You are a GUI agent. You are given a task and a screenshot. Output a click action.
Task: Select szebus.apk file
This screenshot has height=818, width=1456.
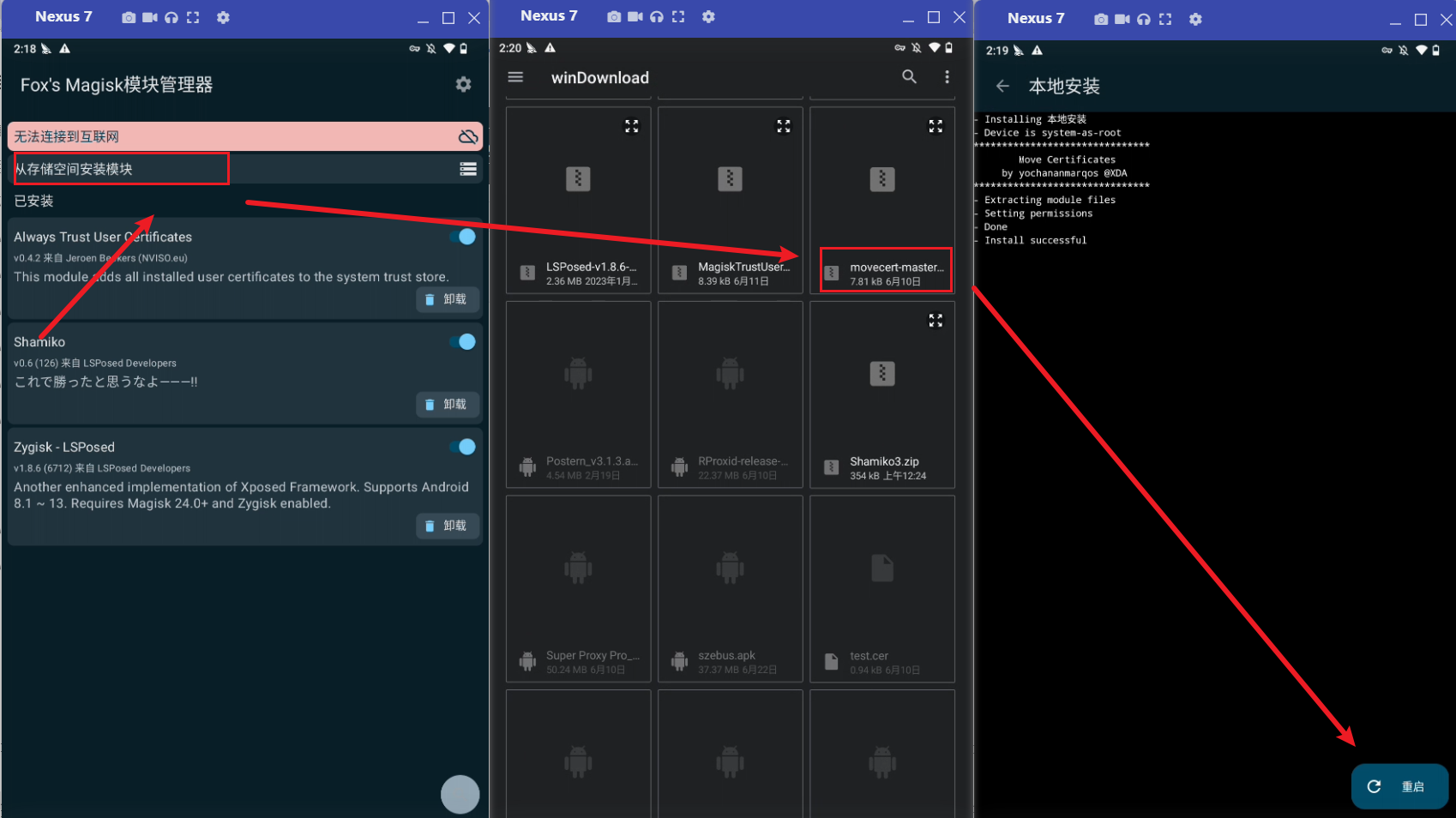coord(731,589)
